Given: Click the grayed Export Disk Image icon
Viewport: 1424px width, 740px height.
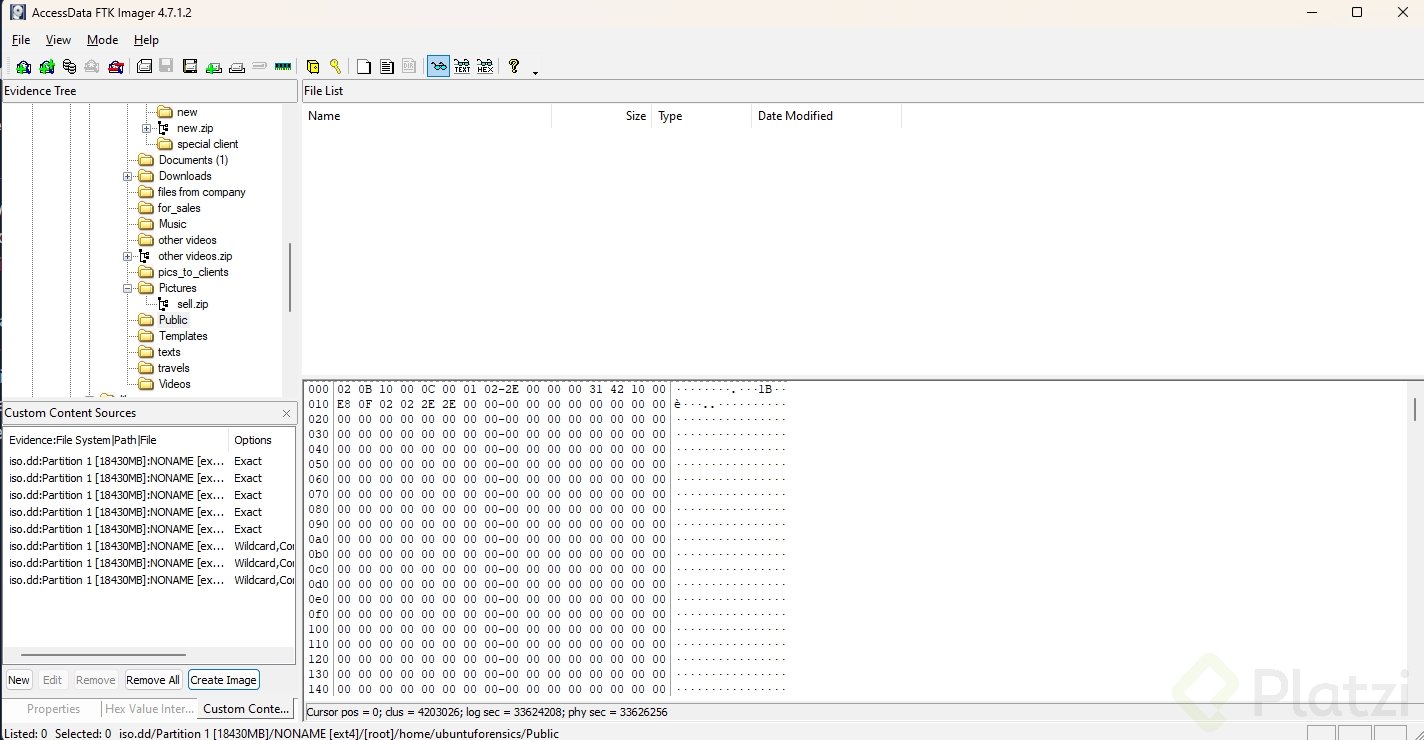Looking at the screenshot, I should (x=166, y=67).
